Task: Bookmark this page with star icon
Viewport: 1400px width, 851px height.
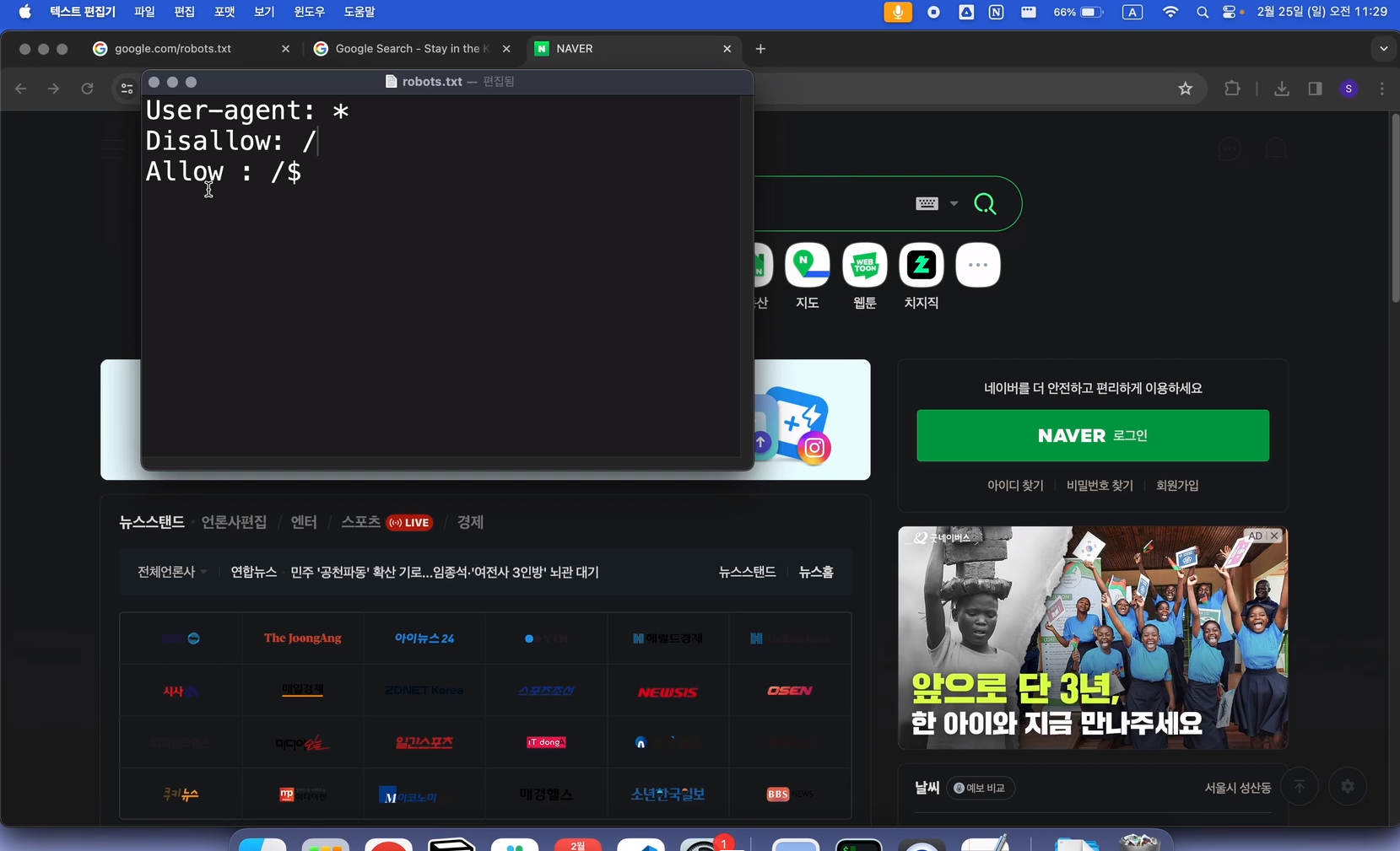Action: (1186, 89)
